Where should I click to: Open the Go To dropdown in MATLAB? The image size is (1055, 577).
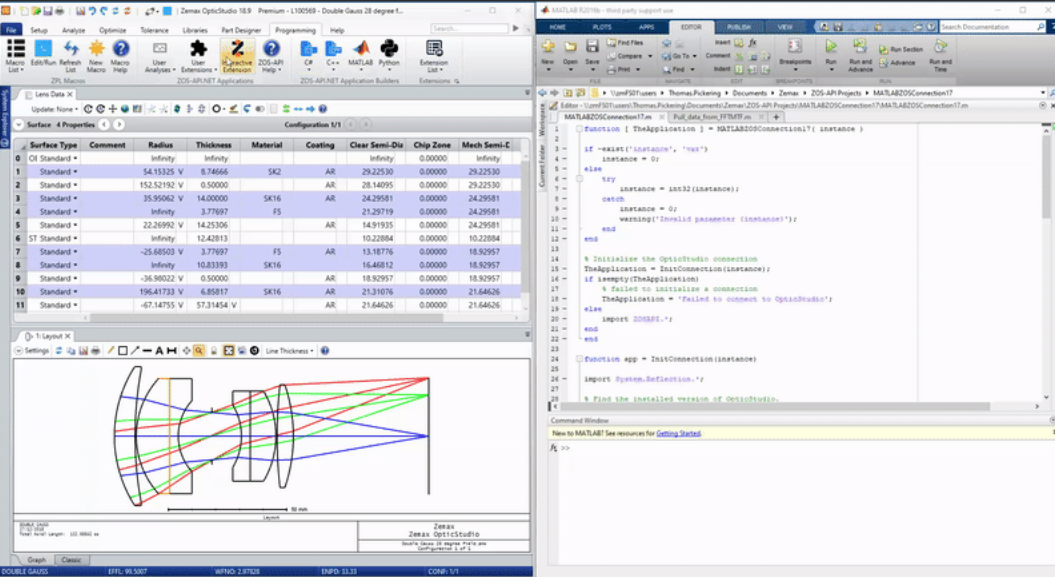[x=679, y=56]
